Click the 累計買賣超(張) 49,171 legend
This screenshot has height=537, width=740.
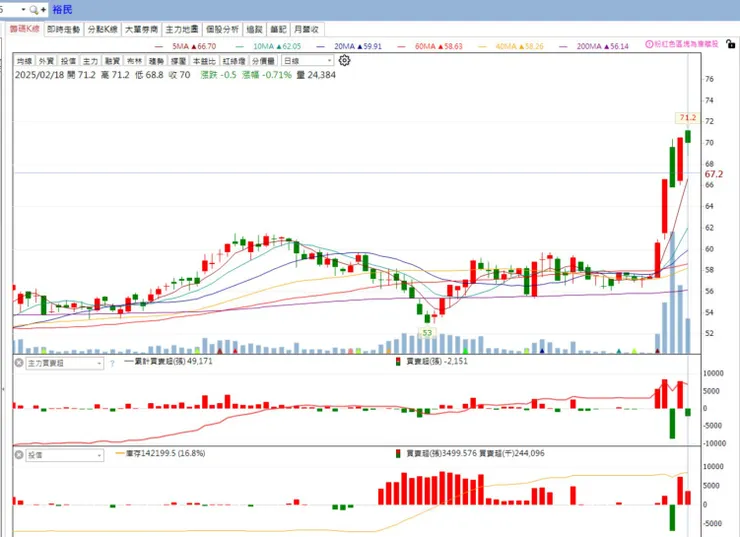click(x=169, y=361)
